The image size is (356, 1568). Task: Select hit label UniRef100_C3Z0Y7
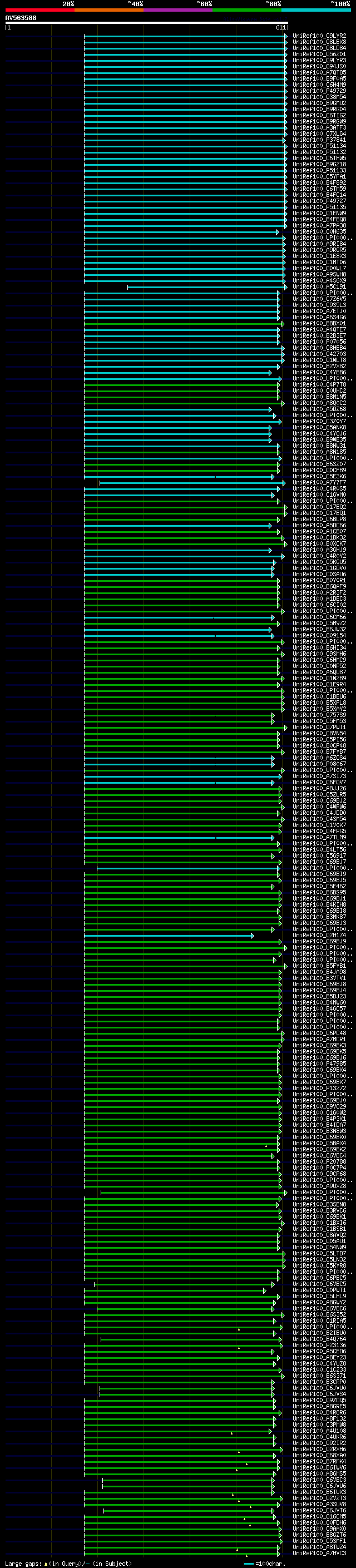pos(319,421)
